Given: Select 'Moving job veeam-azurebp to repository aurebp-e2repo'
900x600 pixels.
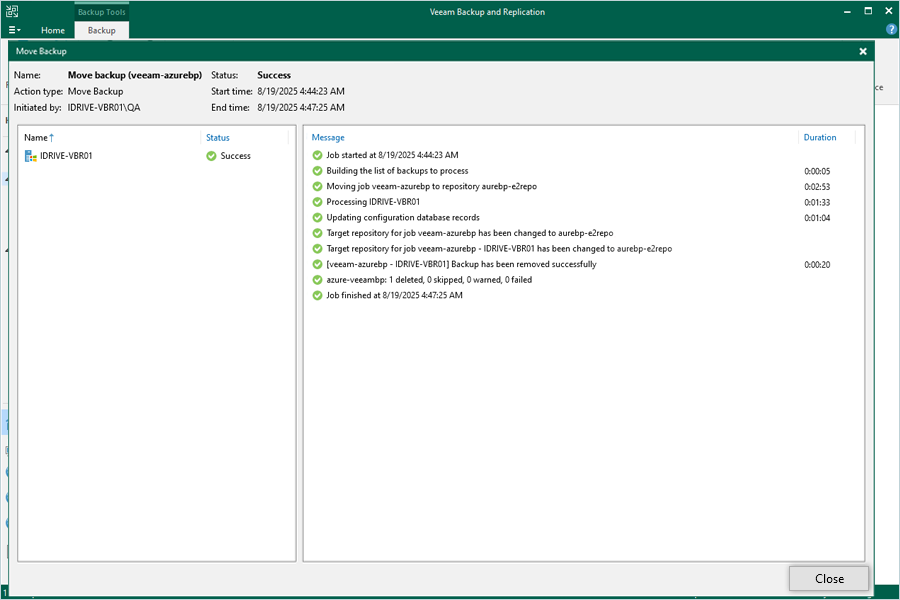Looking at the screenshot, I should pos(432,186).
